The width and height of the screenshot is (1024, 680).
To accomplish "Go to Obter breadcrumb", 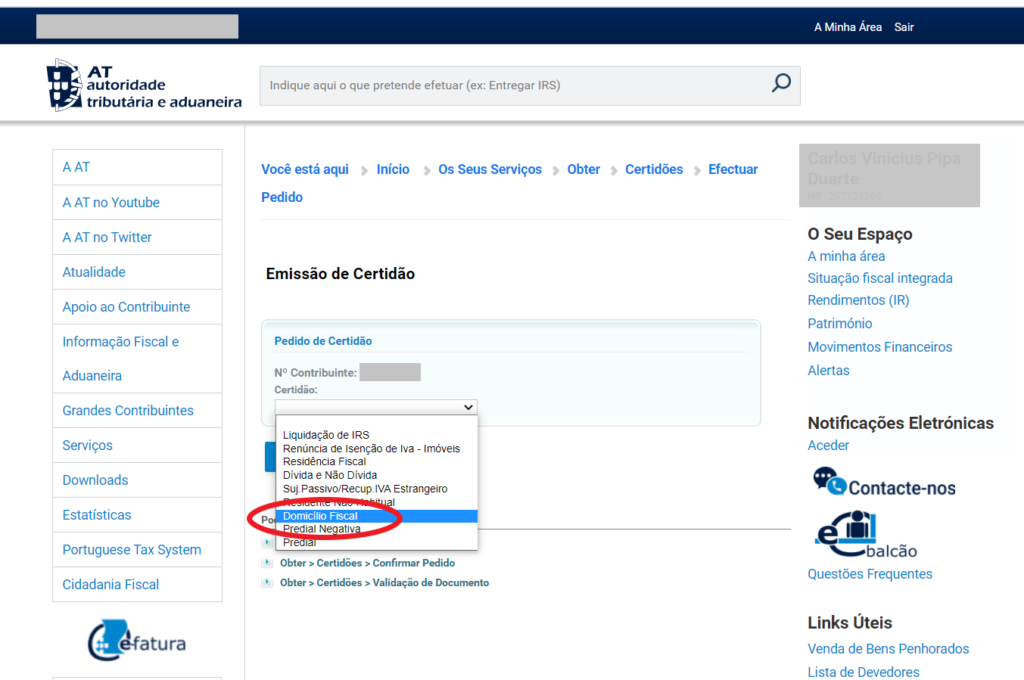I will click(583, 169).
